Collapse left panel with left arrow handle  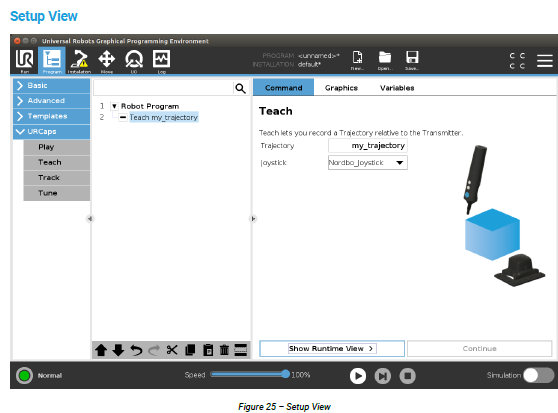89,218
